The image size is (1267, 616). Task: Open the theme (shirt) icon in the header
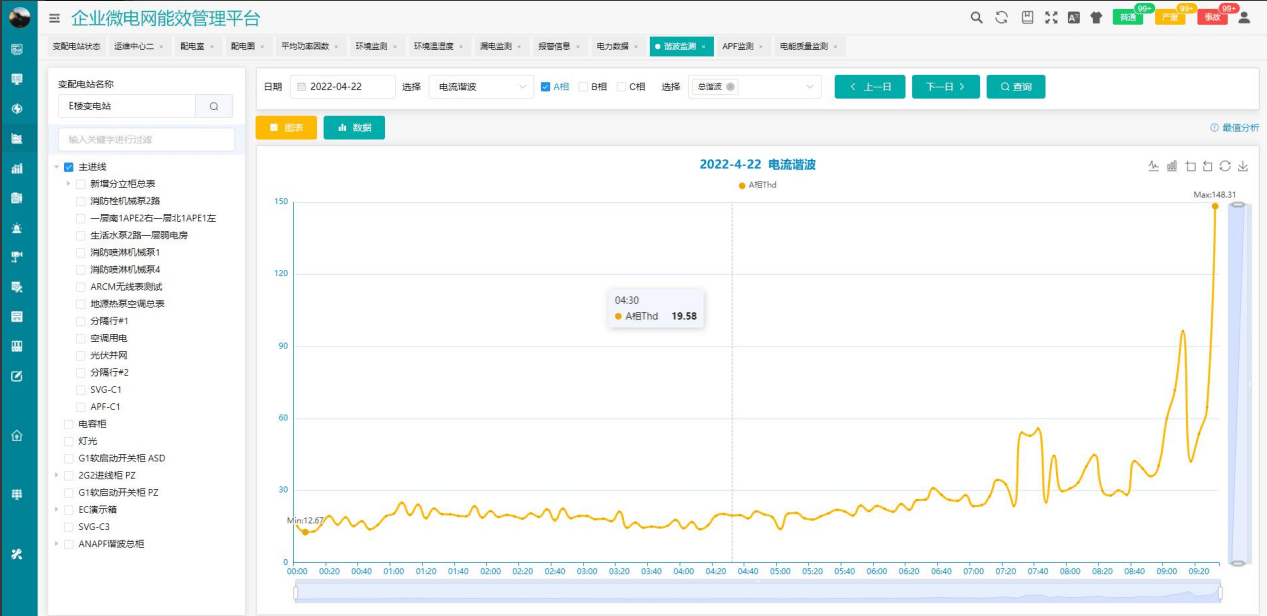pyautogui.click(x=1096, y=17)
